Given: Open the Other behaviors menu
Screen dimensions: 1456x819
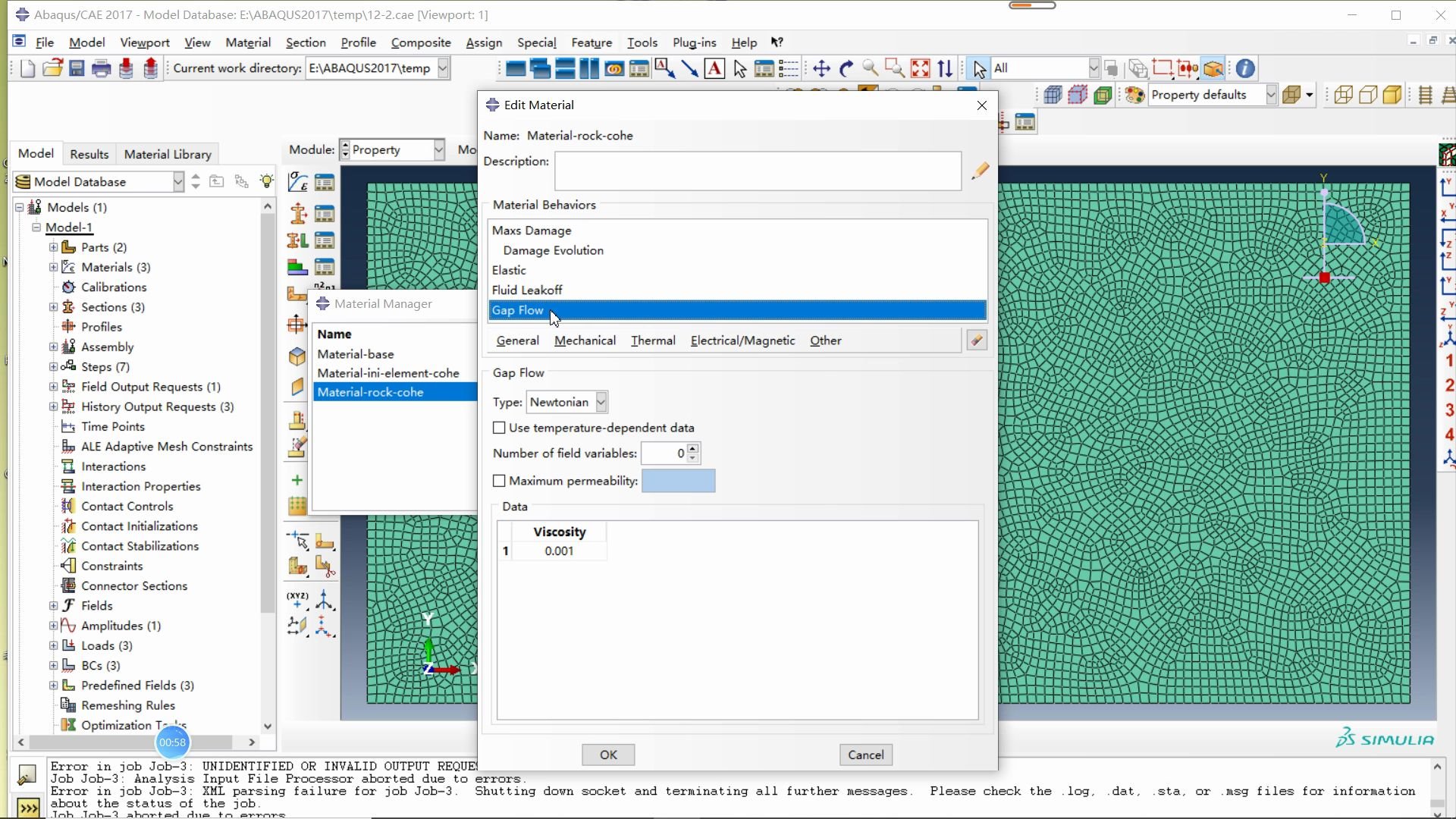Looking at the screenshot, I should click(825, 340).
